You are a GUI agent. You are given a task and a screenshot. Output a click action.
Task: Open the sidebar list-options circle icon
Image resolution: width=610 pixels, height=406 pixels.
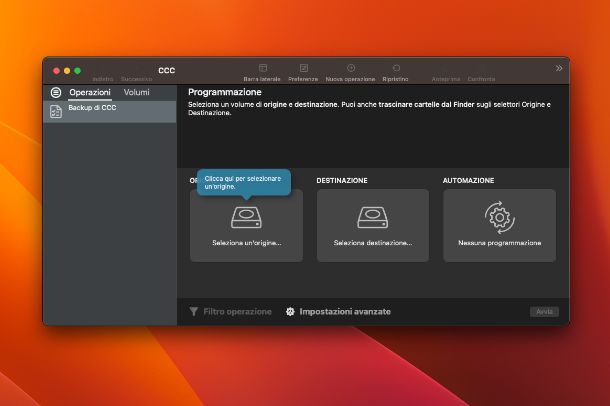(x=56, y=93)
